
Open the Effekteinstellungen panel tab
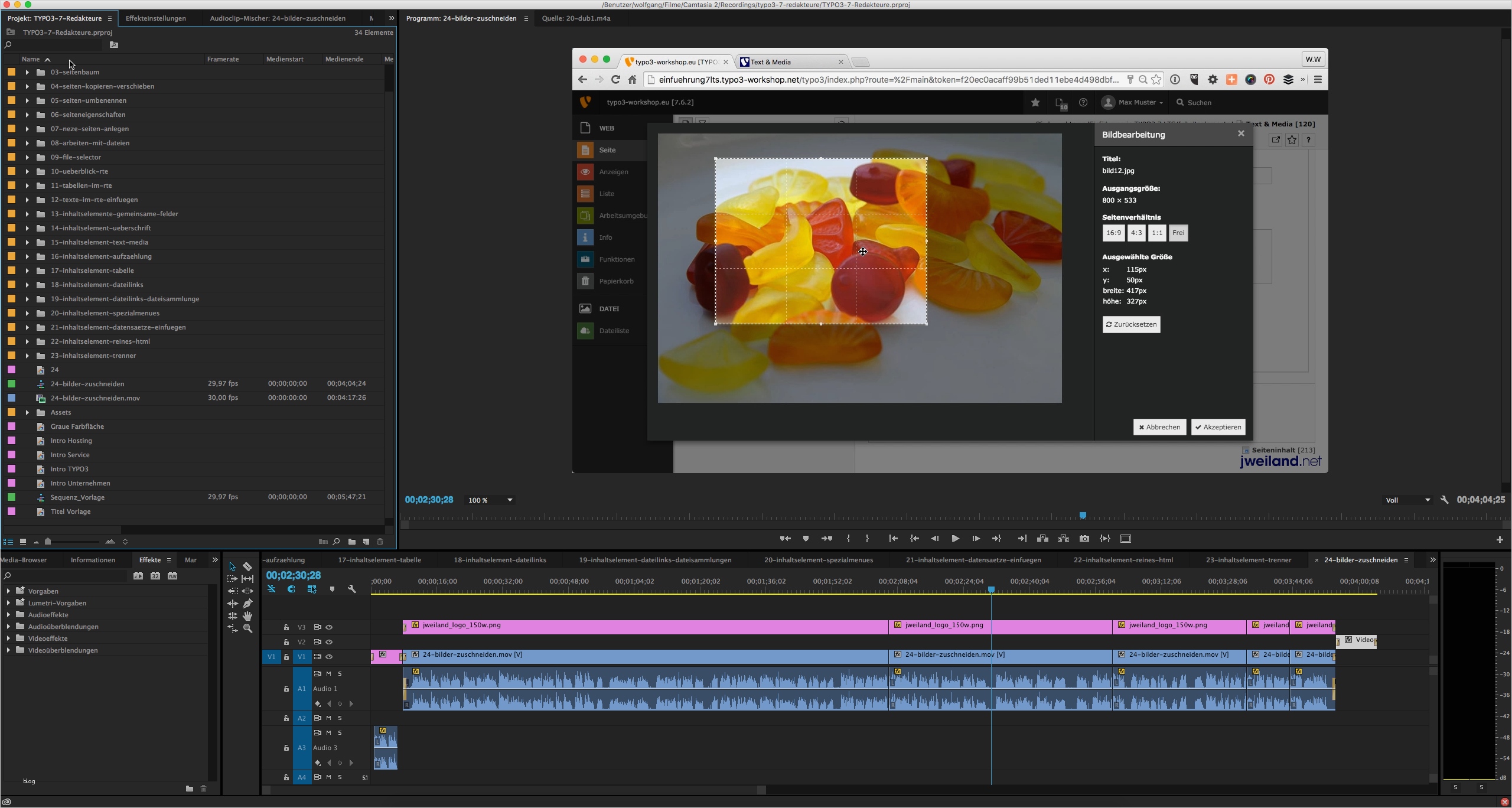(156, 18)
